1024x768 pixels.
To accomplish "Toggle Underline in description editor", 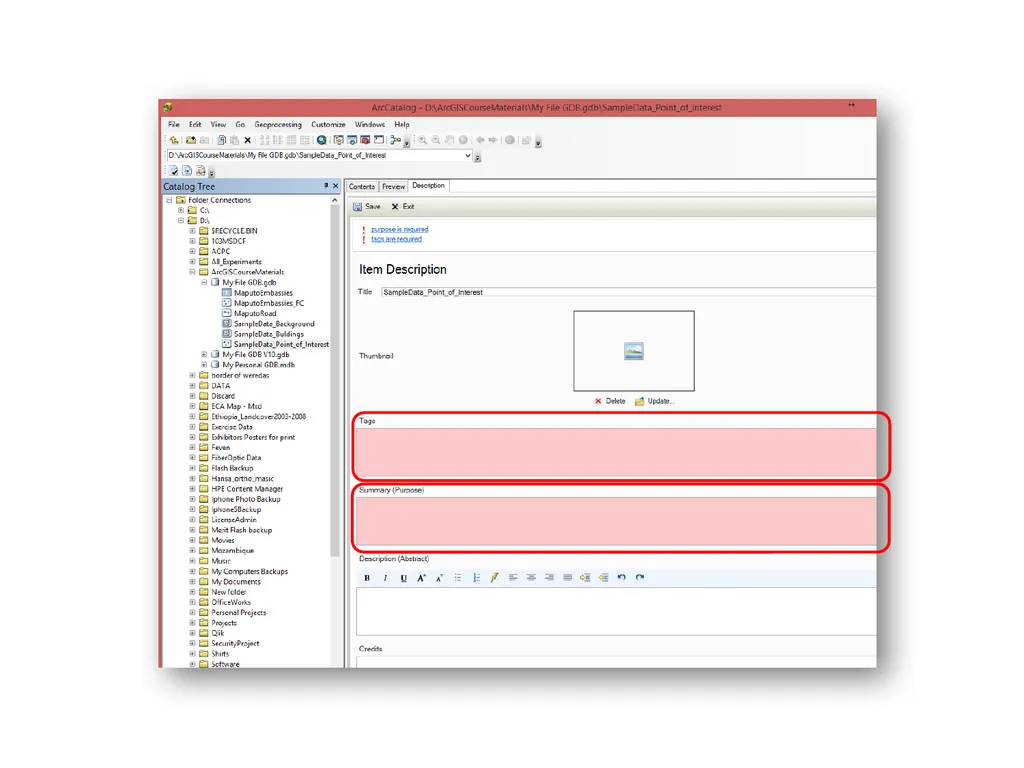I will click(x=404, y=577).
